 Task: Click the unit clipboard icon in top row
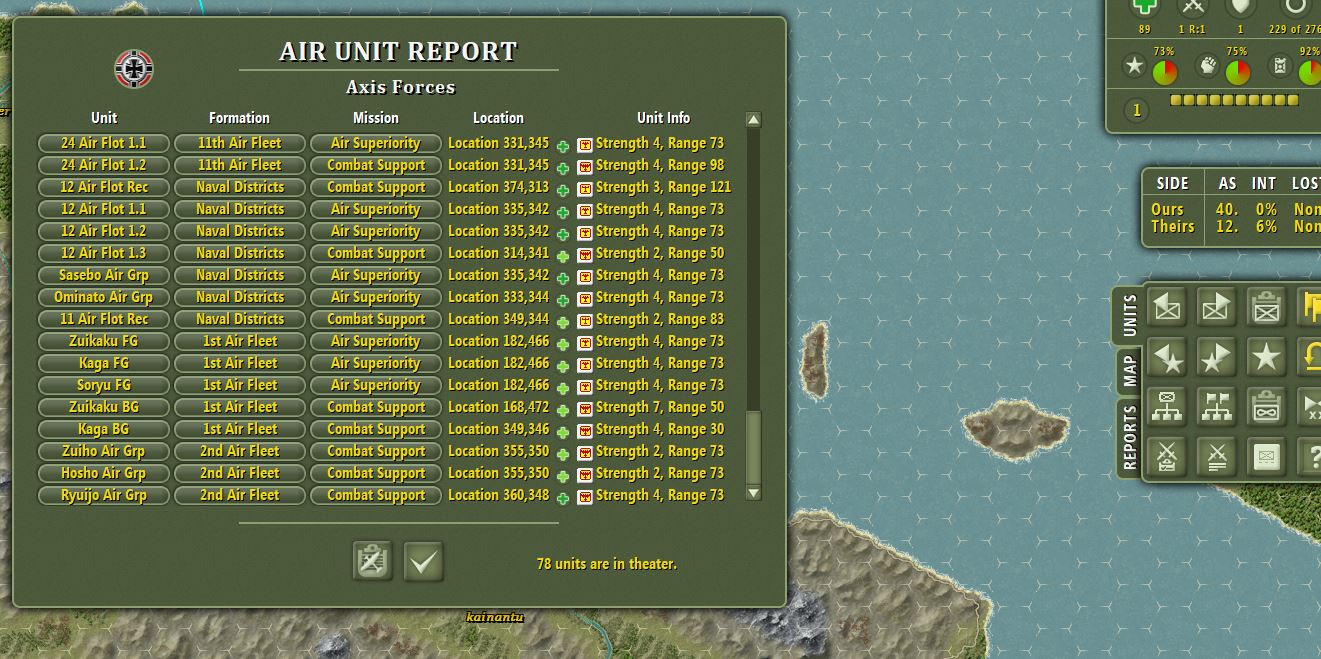pyautogui.click(x=1266, y=307)
